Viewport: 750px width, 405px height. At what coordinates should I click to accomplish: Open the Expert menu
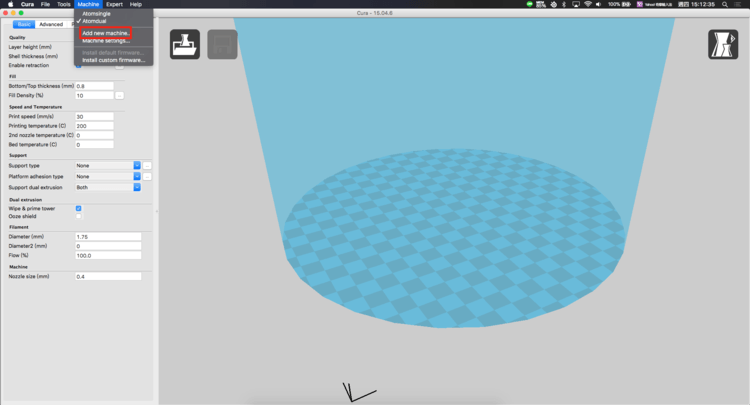tap(114, 4)
